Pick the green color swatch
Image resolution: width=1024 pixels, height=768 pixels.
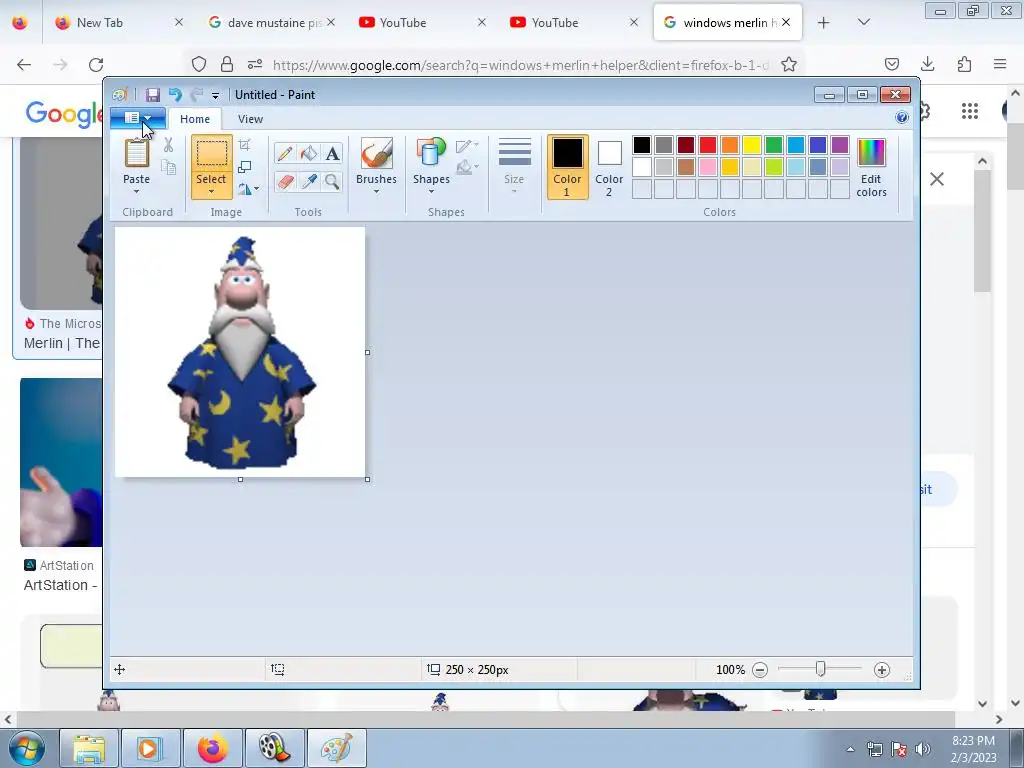[774, 144]
